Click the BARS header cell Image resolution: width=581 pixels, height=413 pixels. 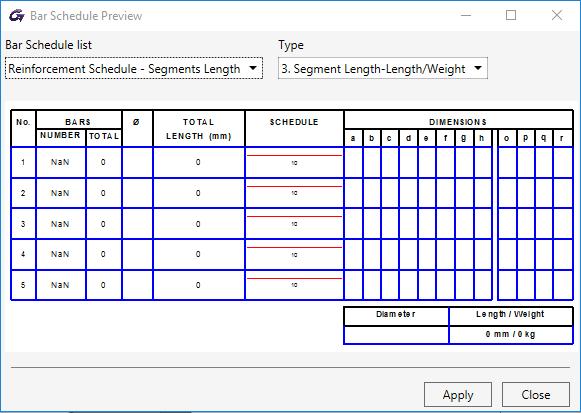coord(79,120)
